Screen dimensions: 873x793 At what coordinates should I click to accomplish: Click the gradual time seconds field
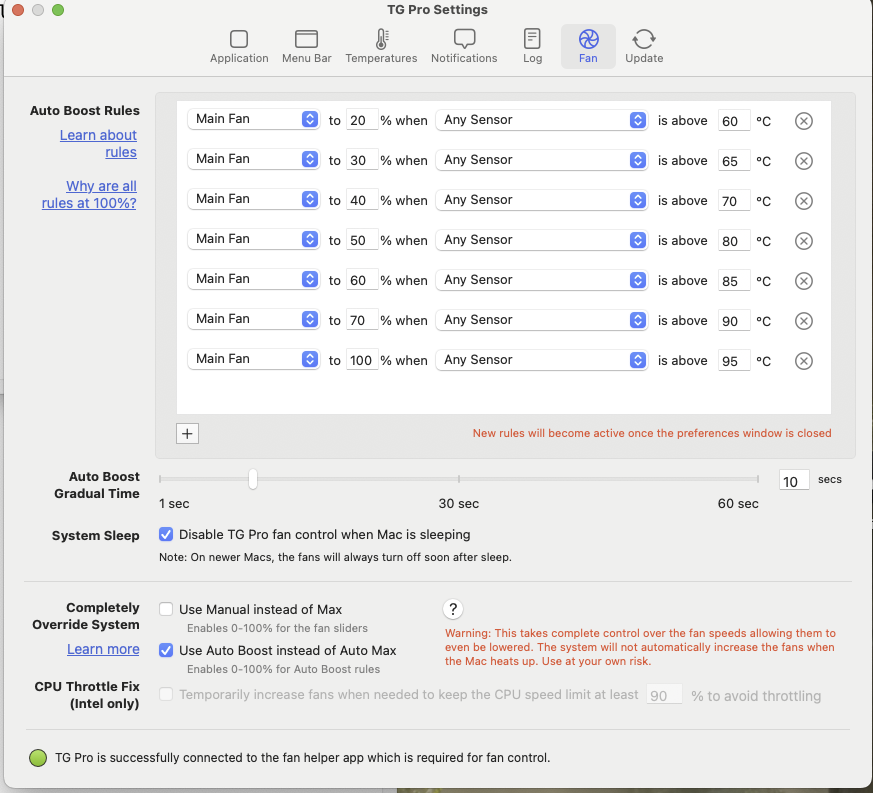tap(794, 481)
